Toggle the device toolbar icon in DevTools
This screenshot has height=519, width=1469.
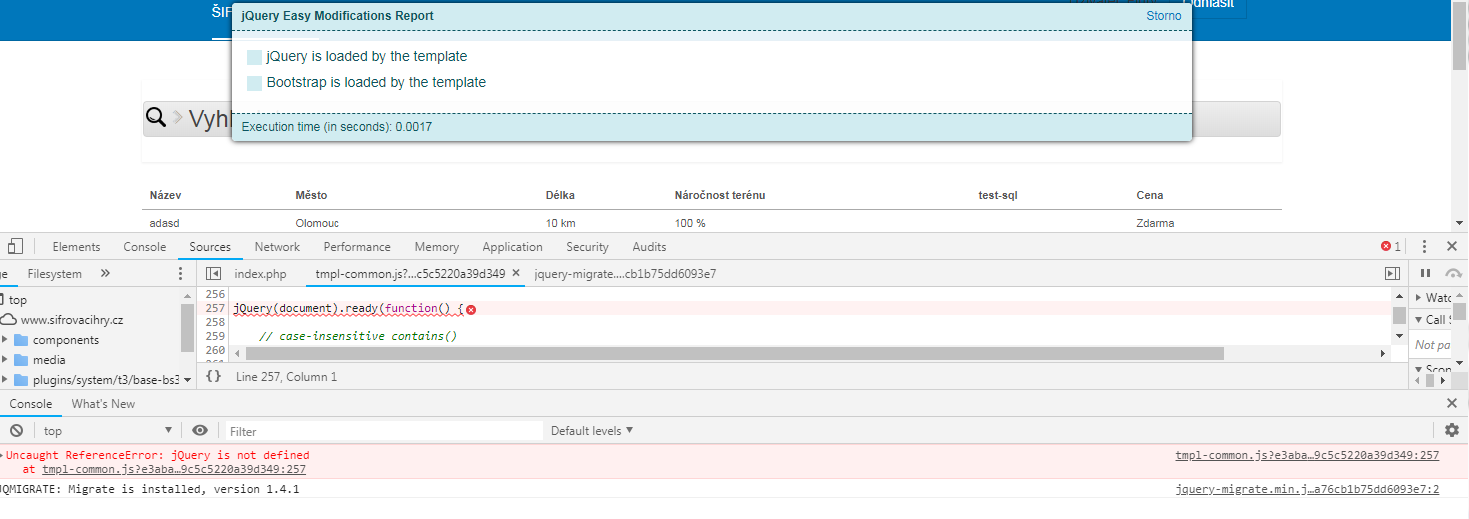point(14,246)
